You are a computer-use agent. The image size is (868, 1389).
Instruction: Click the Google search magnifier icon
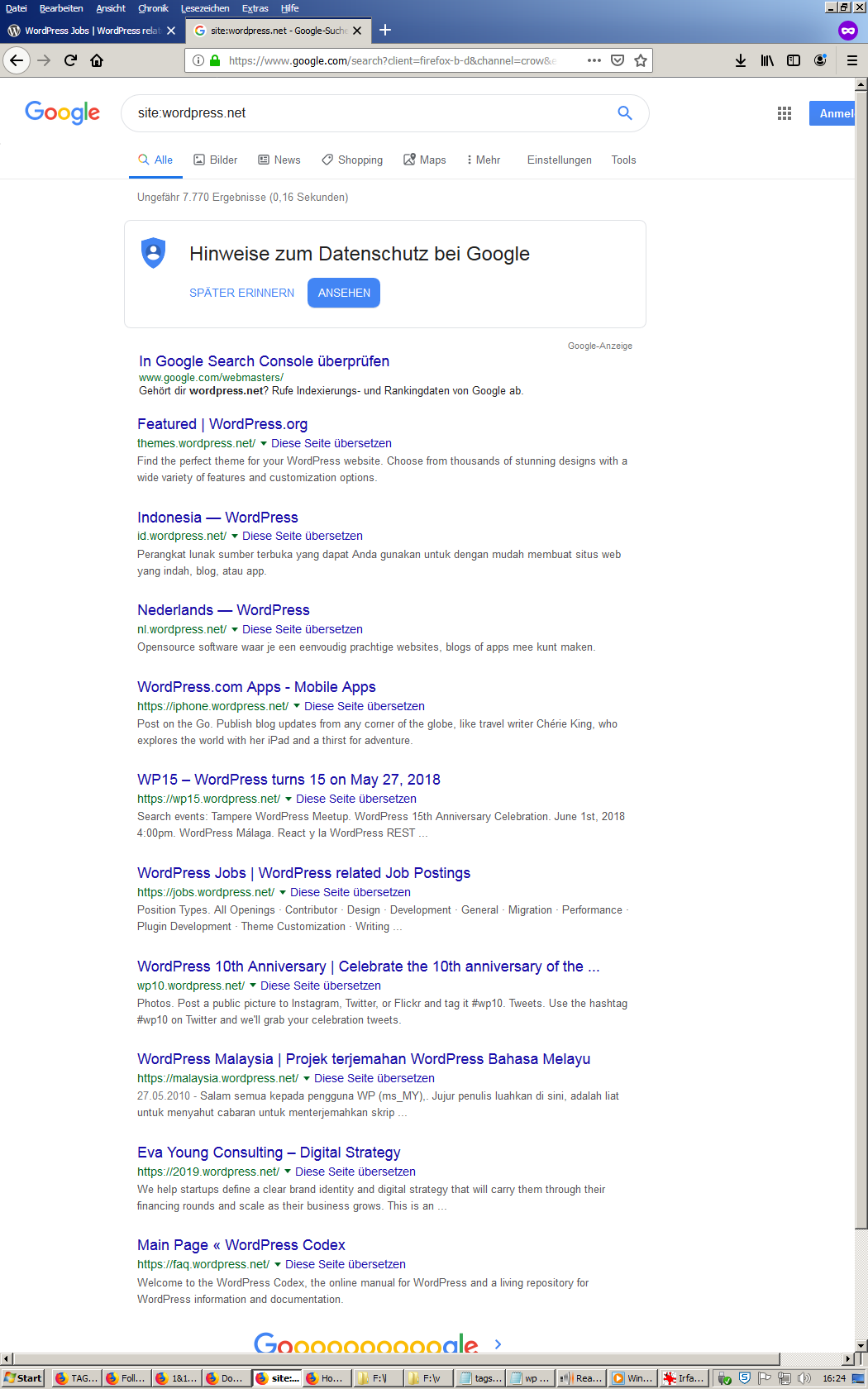click(x=625, y=113)
